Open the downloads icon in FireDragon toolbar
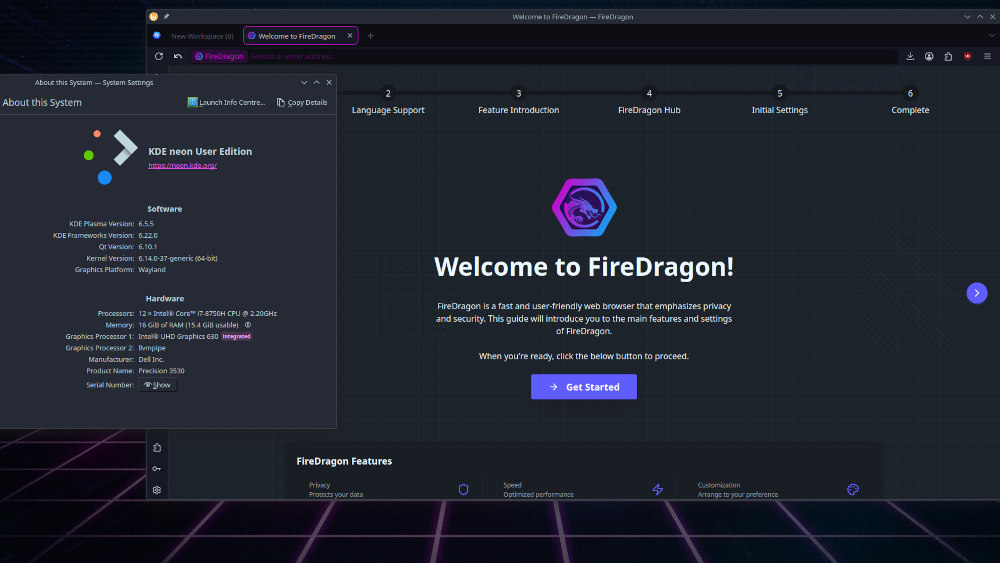The width and height of the screenshot is (1000, 563). tap(910, 56)
